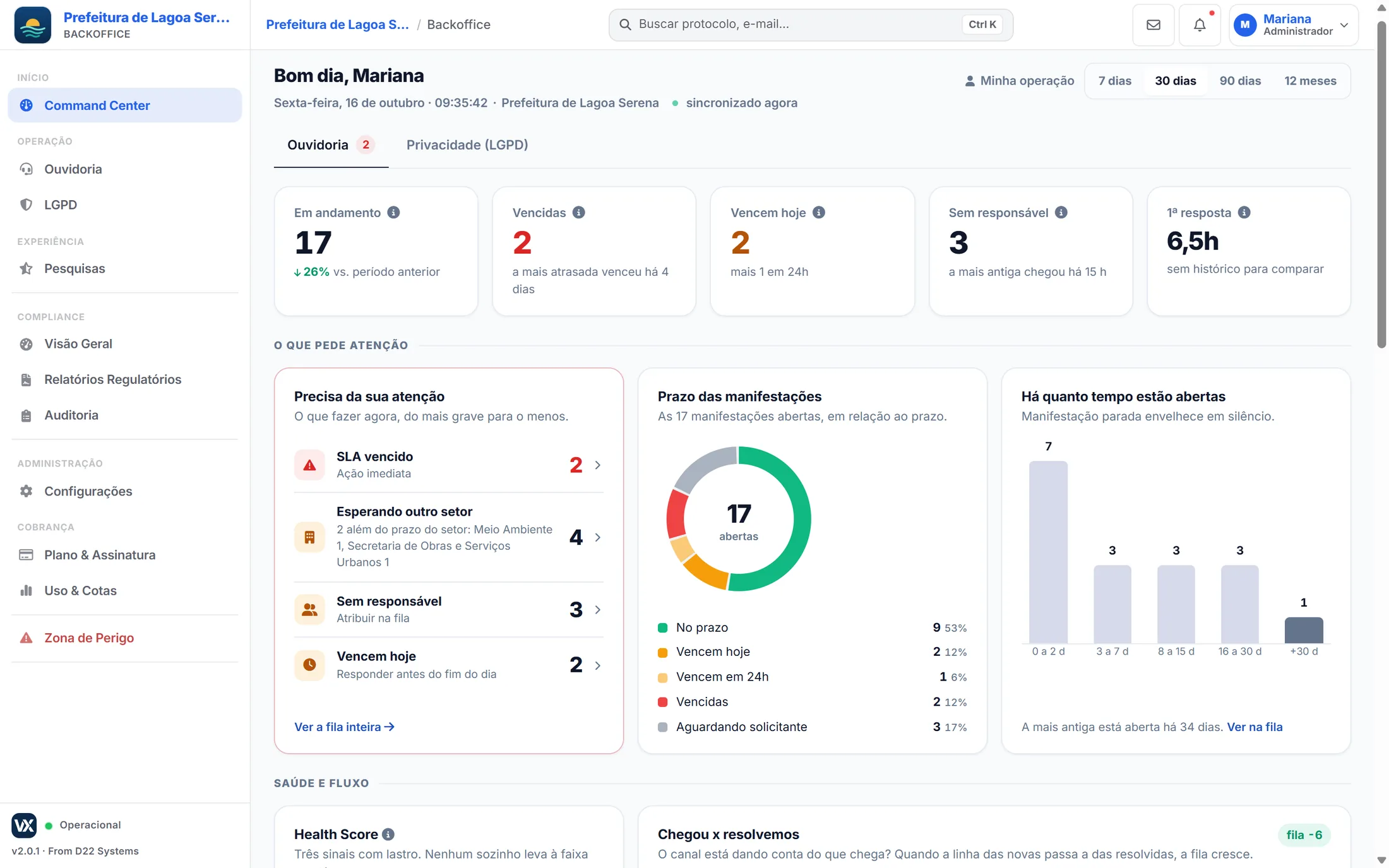This screenshot has height=868, width=1389.
Task: Click the Relatórios Regulatórios document icon
Action: pos(26,379)
